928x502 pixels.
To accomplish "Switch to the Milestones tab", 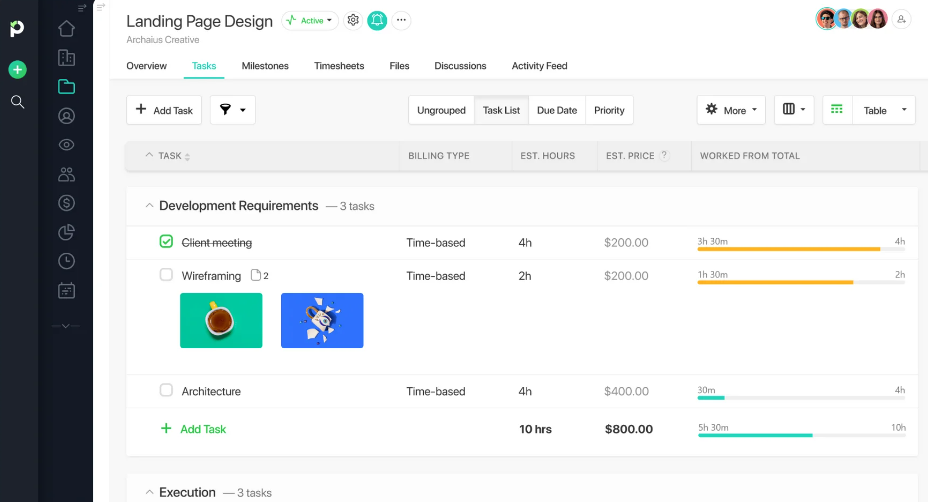I will 265,66.
